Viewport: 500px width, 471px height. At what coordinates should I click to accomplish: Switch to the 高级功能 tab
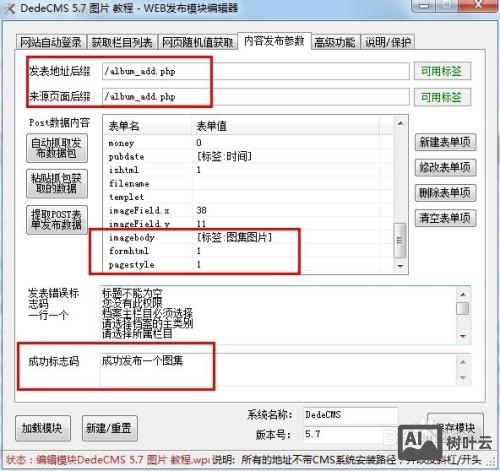[335, 42]
